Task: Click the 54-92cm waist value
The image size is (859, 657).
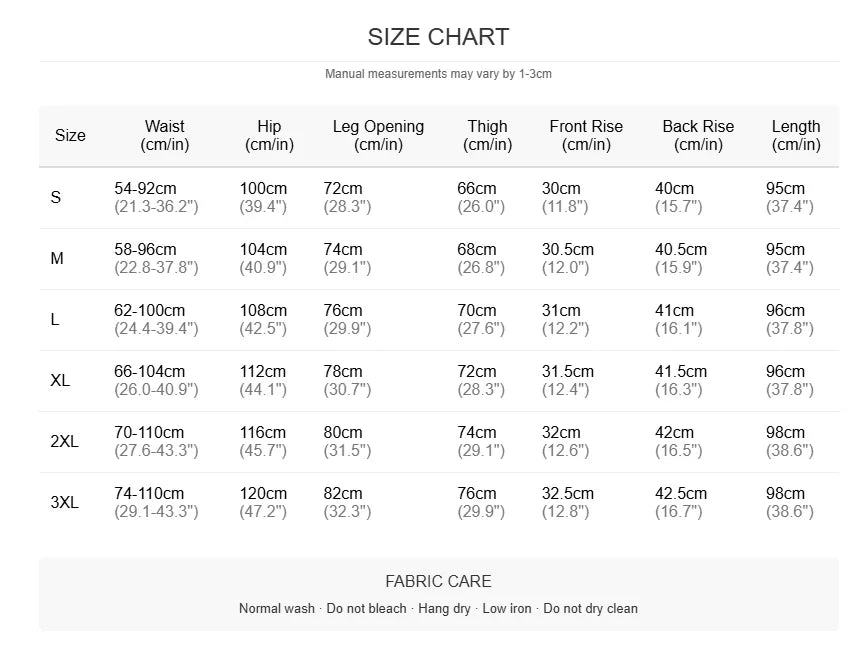Action: click(145, 188)
